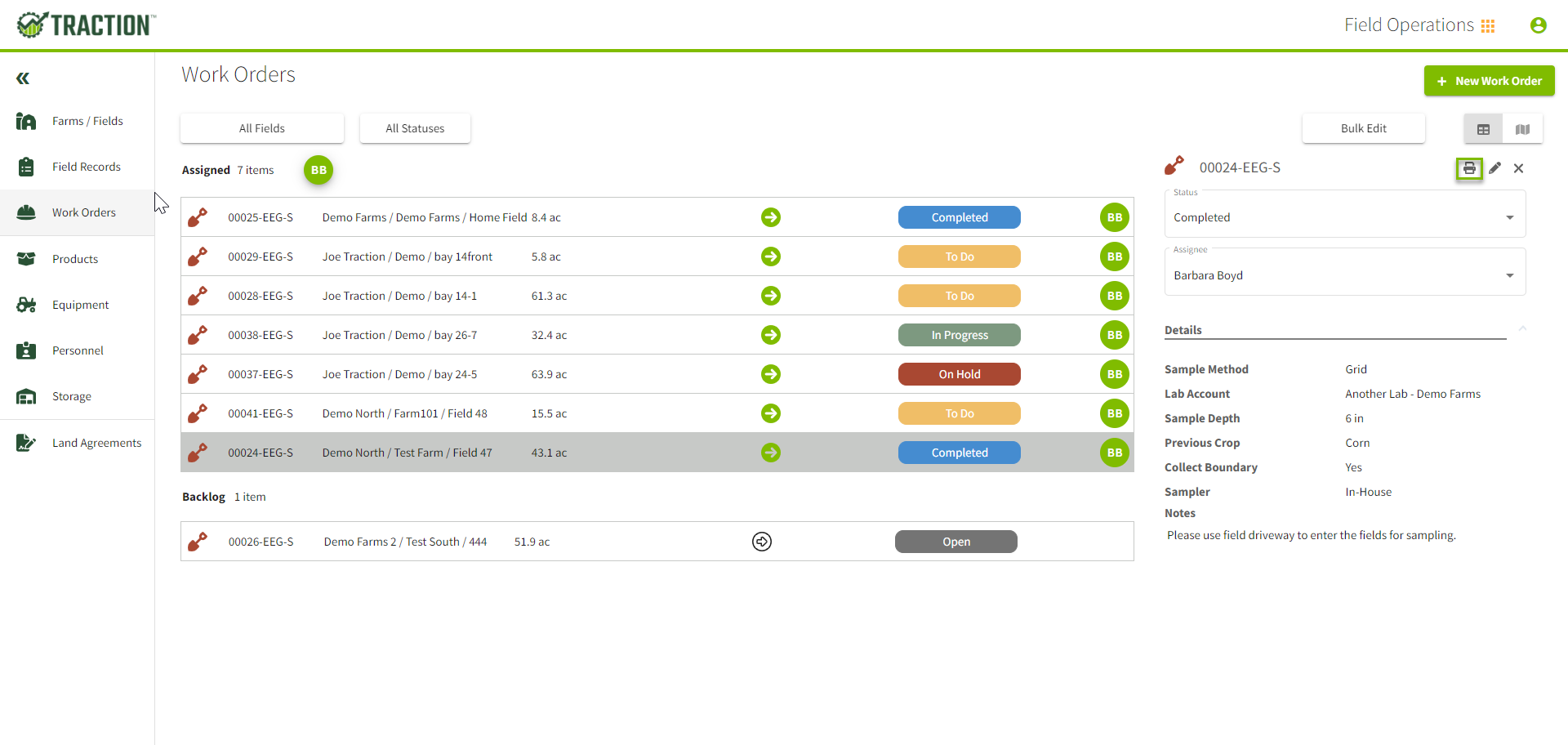The width and height of the screenshot is (1568, 745).
Task: Open the apps grid next to Field Operations
Action: (1488, 25)
